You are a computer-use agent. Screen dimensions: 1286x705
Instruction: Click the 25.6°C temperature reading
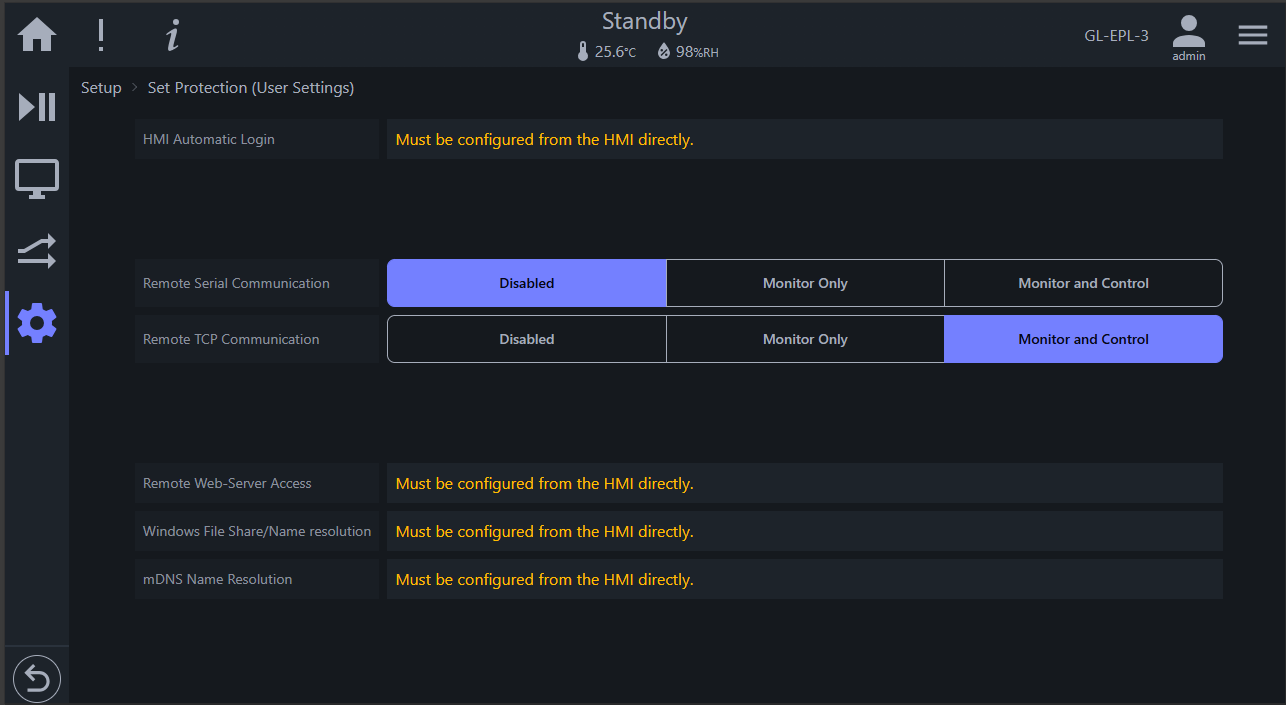615,51
